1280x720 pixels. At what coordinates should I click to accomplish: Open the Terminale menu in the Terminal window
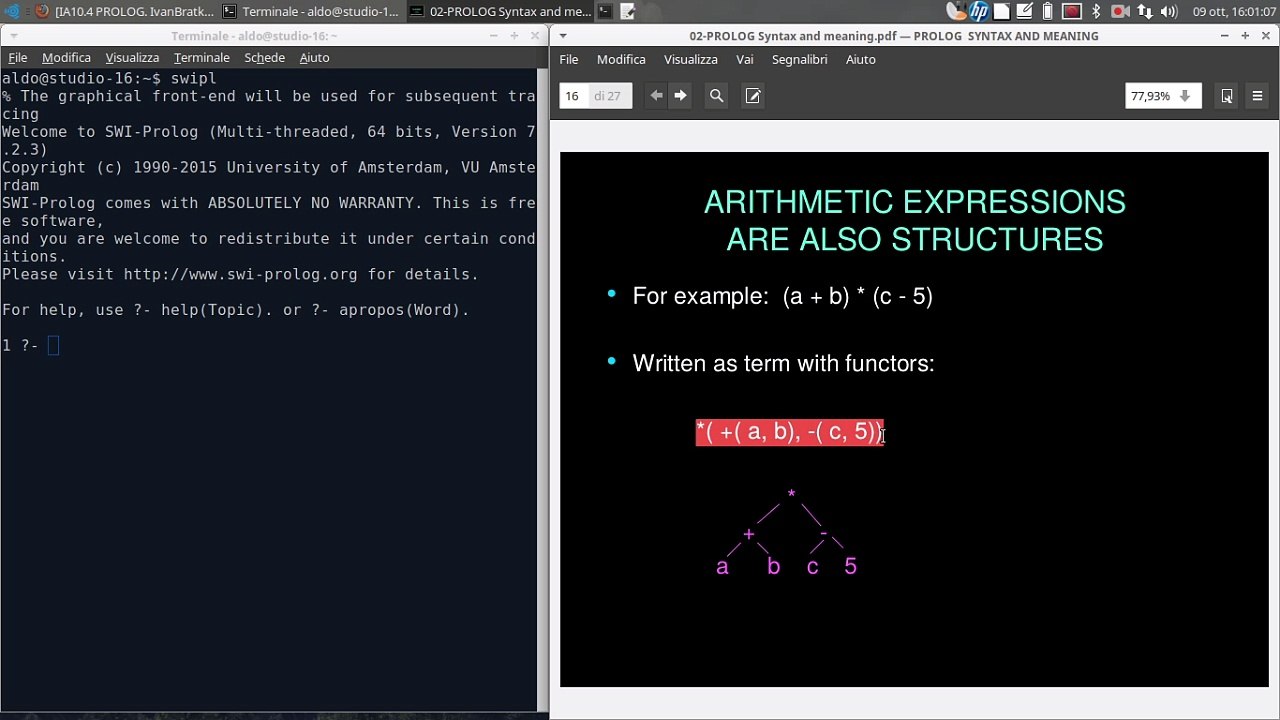coord(202,57)
